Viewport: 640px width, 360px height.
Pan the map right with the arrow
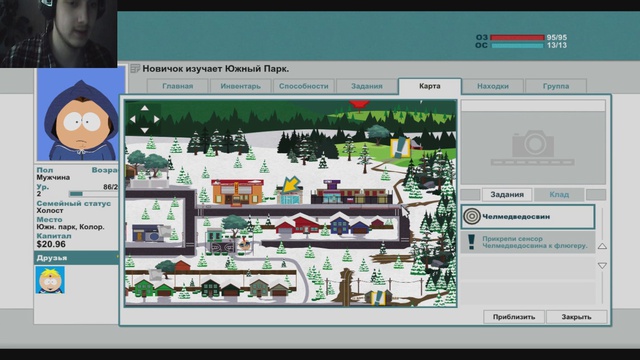pyautogui.click(x=156, y=119)
